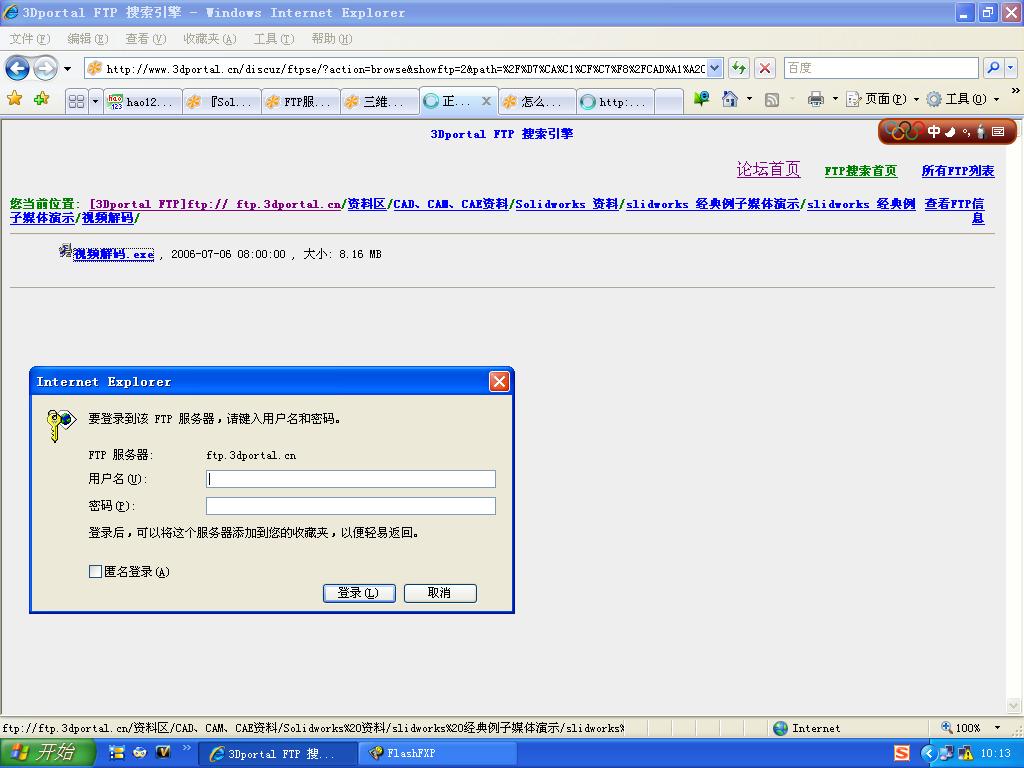The image size is (1024, 768).
Task: Open the 编辑(E) menu
Action: [88, 39]
